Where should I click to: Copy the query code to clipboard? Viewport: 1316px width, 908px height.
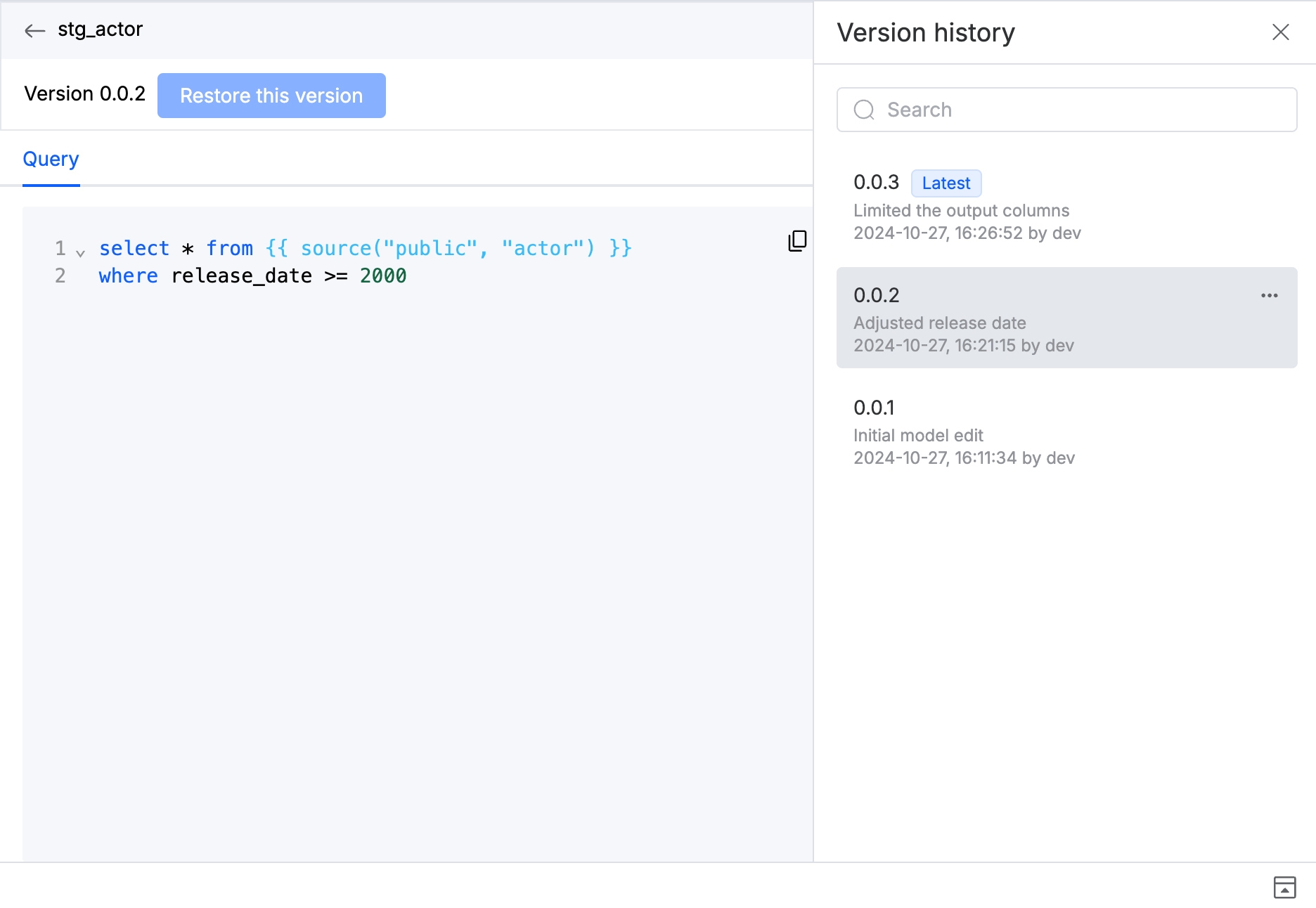(x=797, y=241)
